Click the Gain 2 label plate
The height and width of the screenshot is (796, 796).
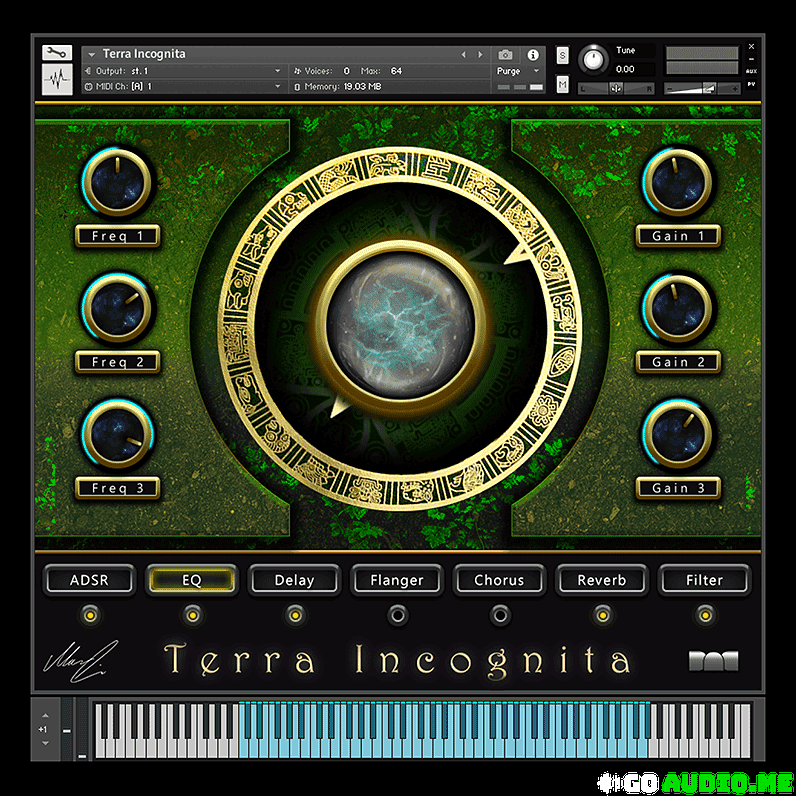pyautogui.click(x=678, y=362)
